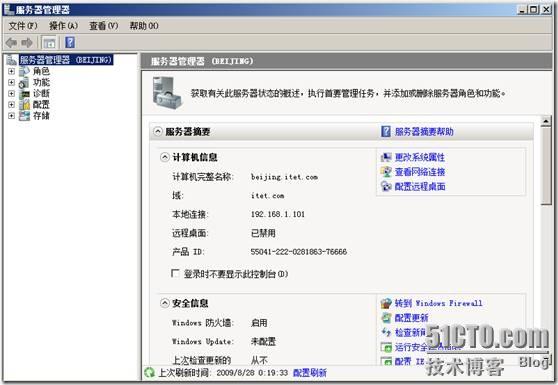Viewport: 558px width, 385px height.
Task: Select the 功能 tree item
Action: tap(41, 83)
